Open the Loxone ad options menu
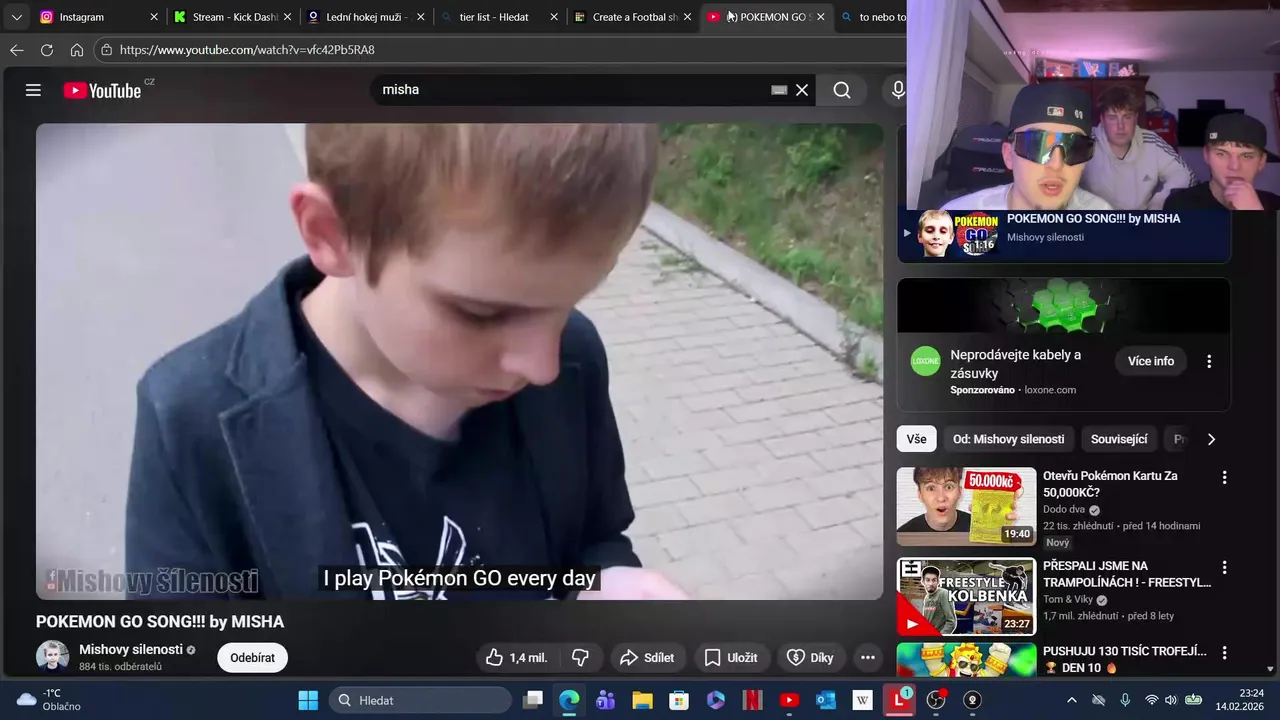This screenshot has width=1280, height=720. pyautogui.click(x=1209, y=361)
